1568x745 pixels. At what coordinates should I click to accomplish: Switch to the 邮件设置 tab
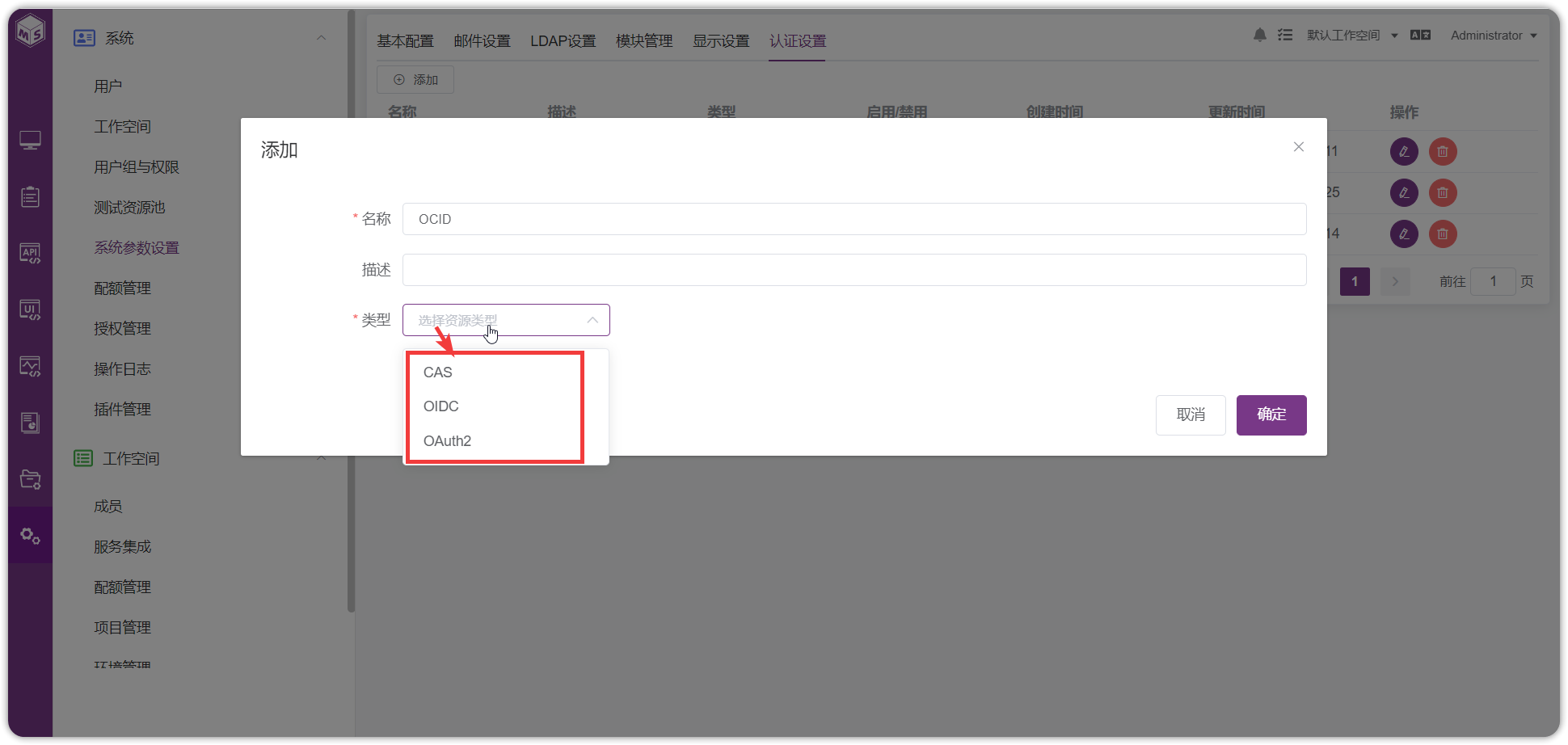(482, 41)
